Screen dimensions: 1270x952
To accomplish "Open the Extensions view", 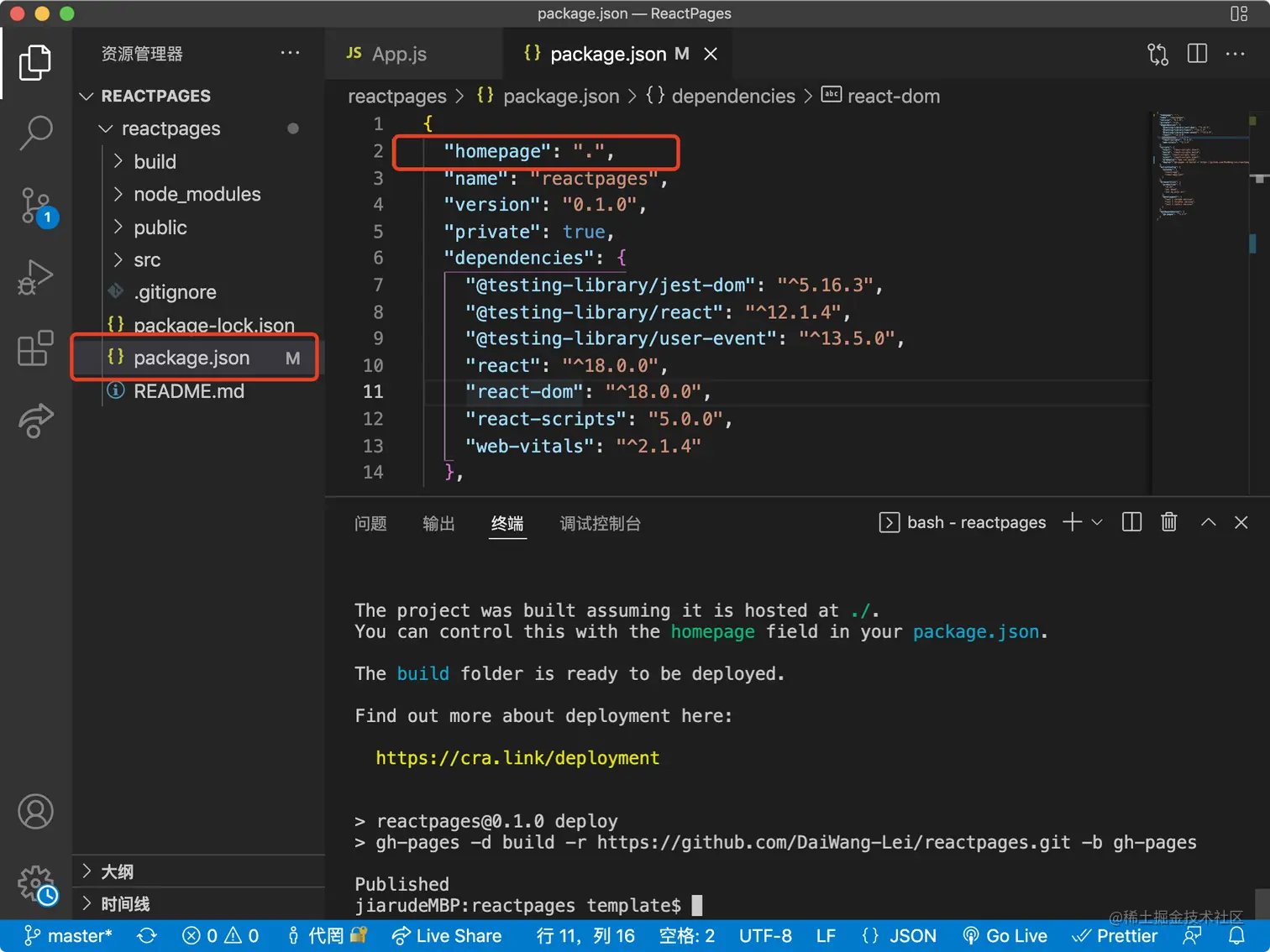I will click(35, 348).
